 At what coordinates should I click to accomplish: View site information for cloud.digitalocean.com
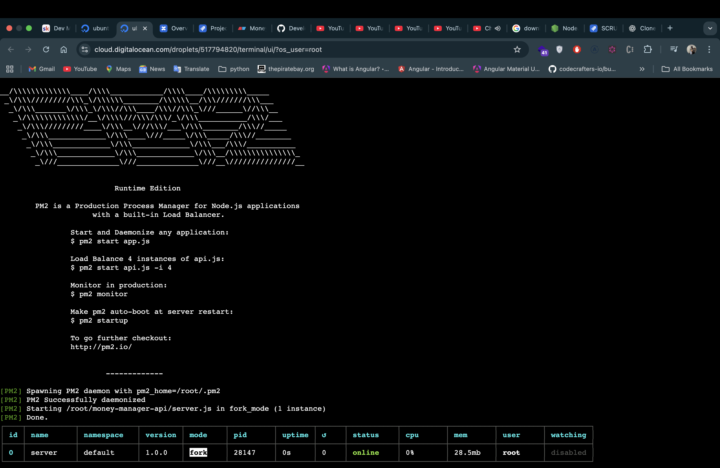click(x=84, y=50)
